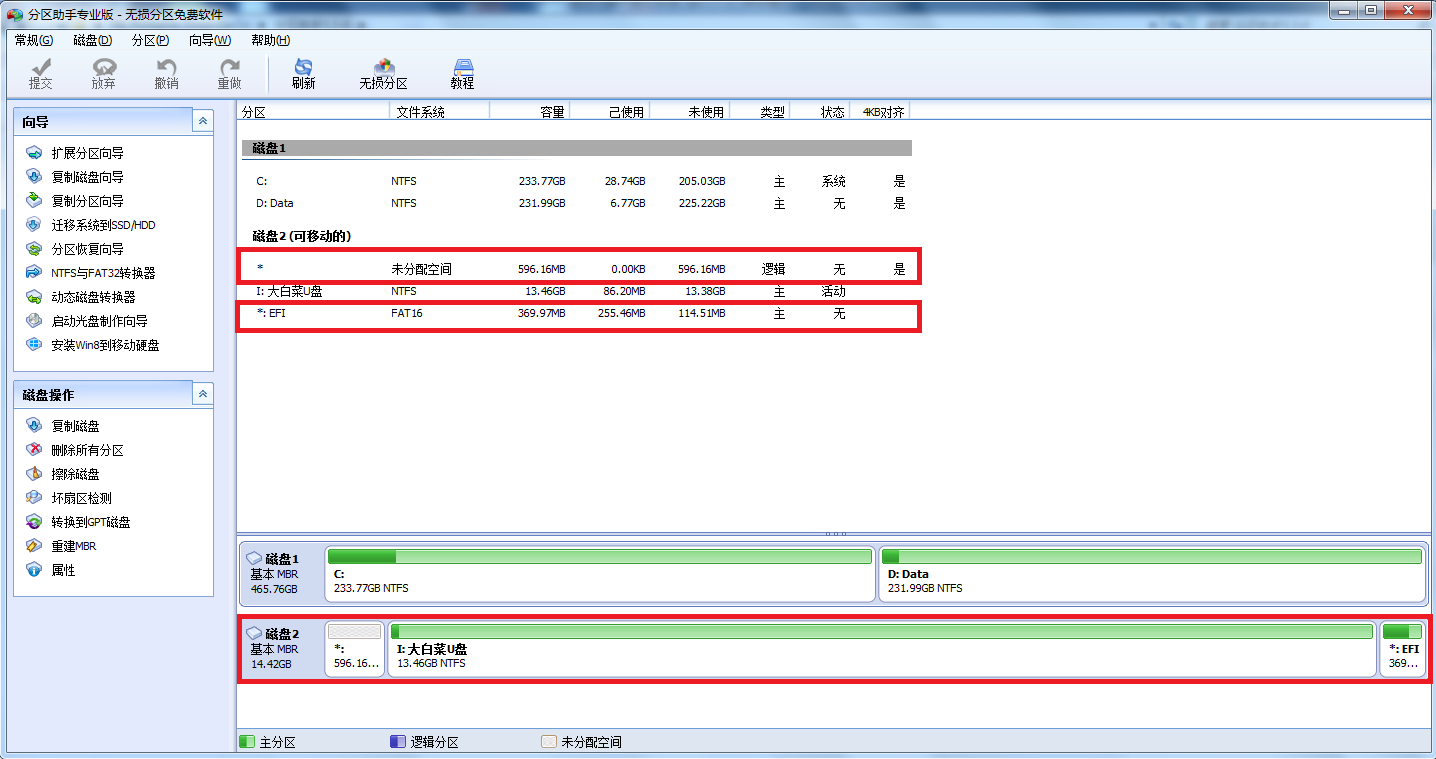
Task: Click the 逻辑分区 legend swatch
Action: (x=397, y=742)
